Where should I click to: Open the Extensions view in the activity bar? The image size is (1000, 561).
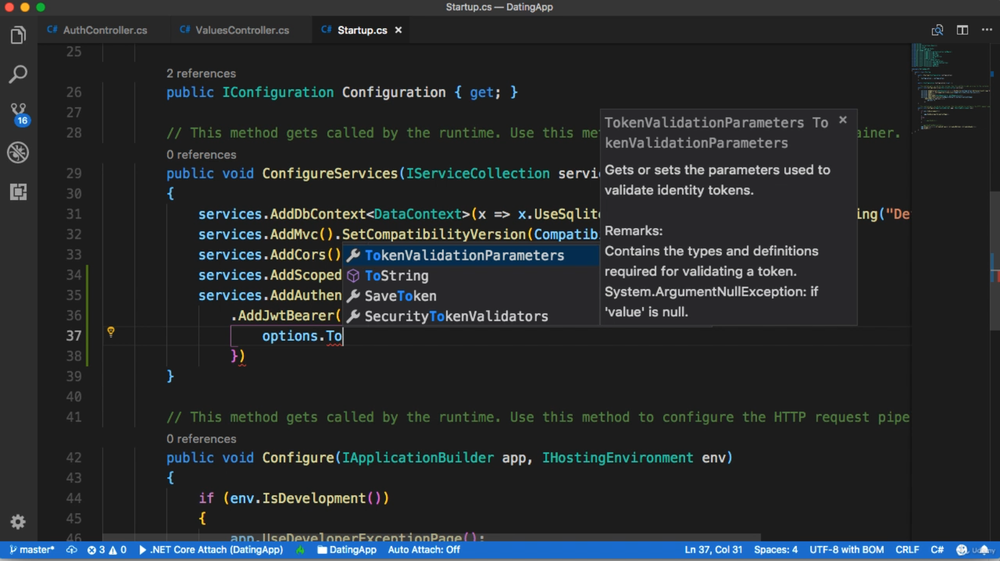coord(18,192)
